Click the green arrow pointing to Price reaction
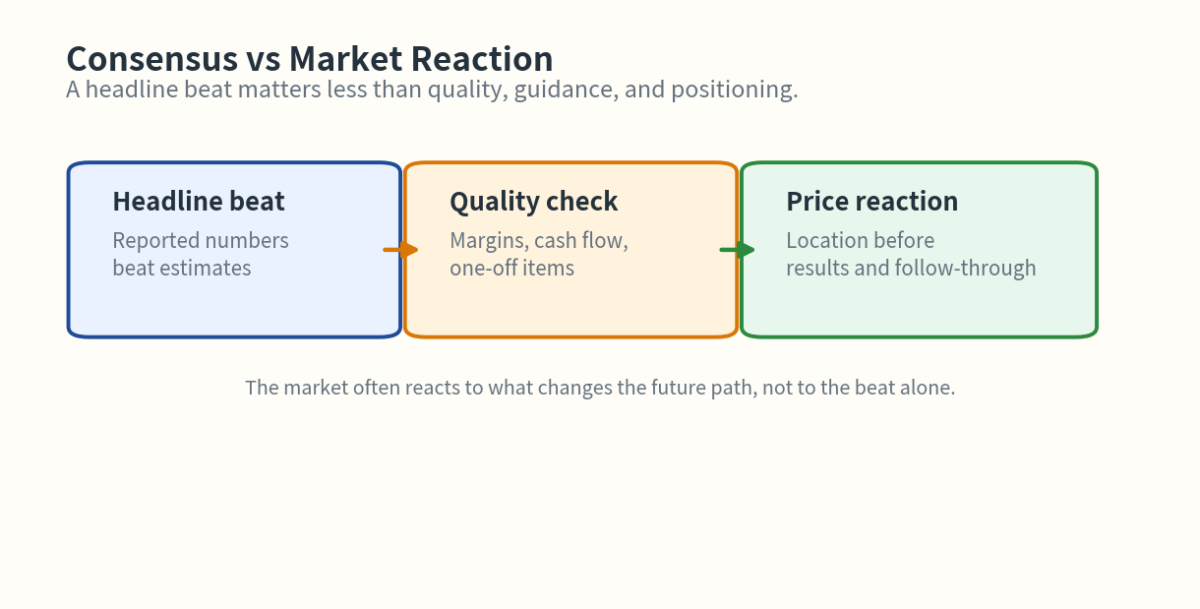The image size is (1200, 609). [x=738, y=250]
